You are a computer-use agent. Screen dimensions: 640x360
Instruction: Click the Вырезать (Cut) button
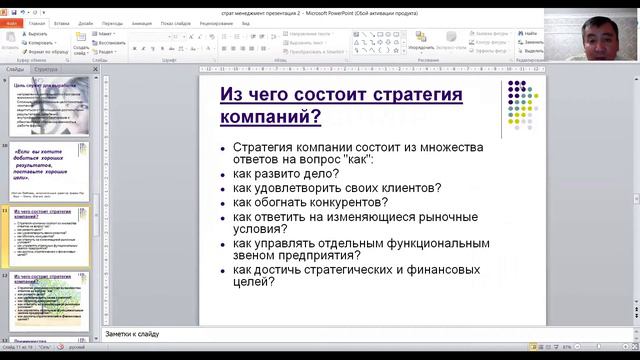click(35, 34)
